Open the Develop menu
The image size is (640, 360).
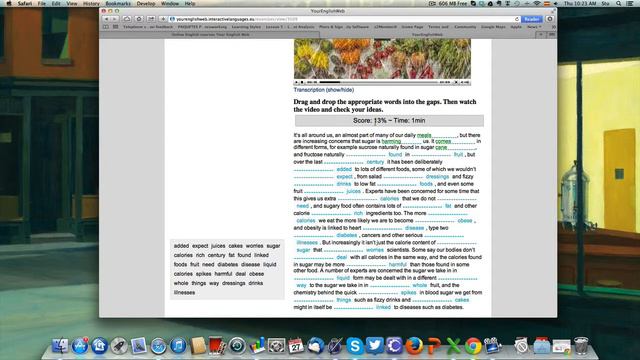pos(146,3)
